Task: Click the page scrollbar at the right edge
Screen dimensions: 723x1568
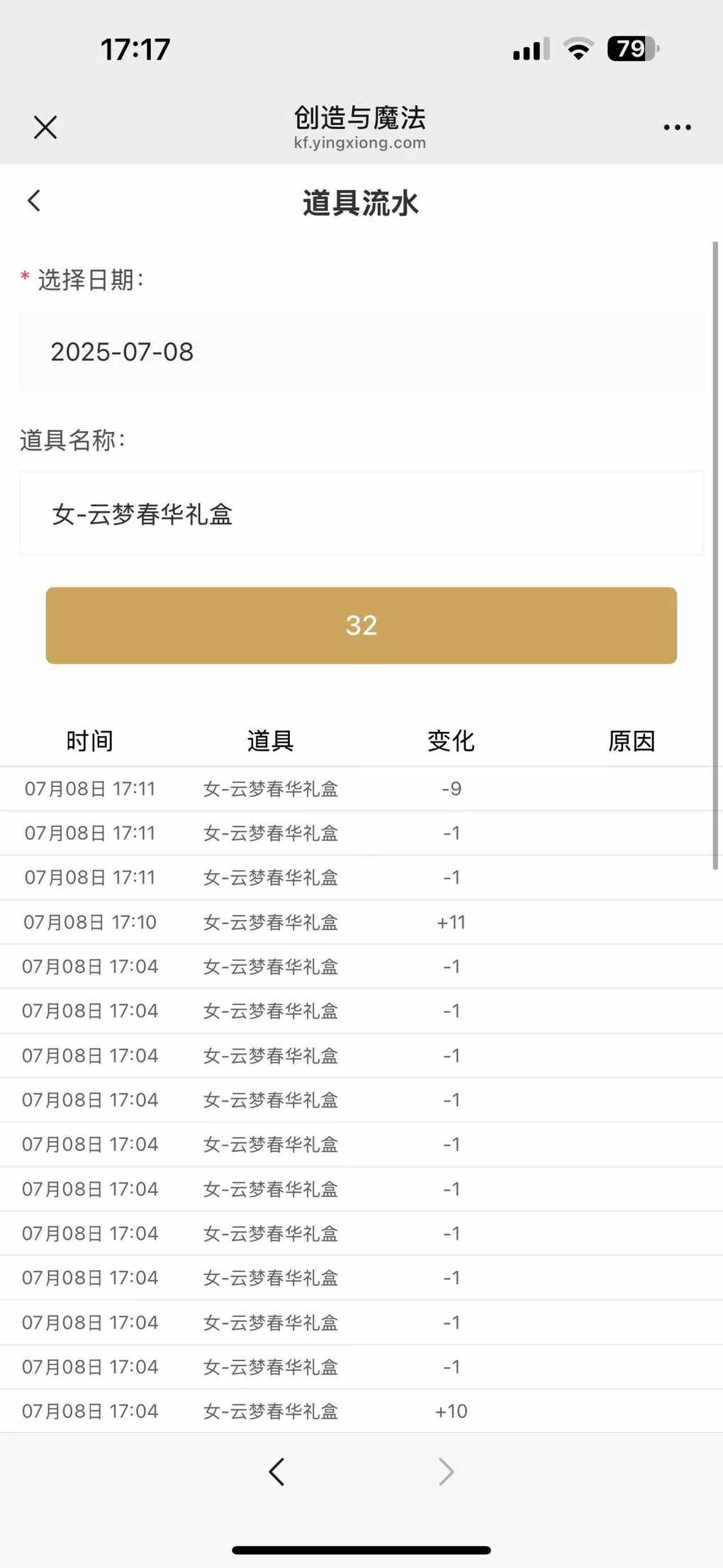Action: point(716,555)
